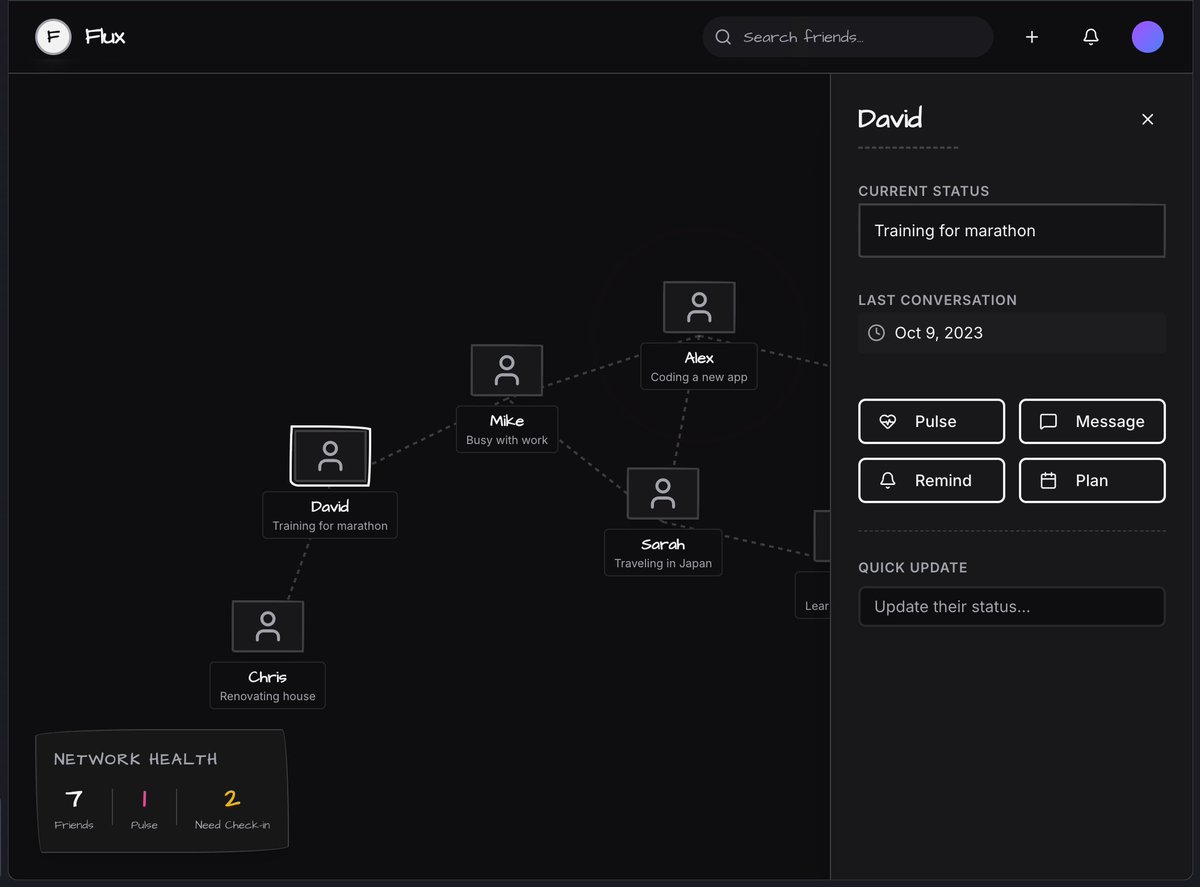
Task: Click the 7 Friends stat
Action: tap(74, 809)
